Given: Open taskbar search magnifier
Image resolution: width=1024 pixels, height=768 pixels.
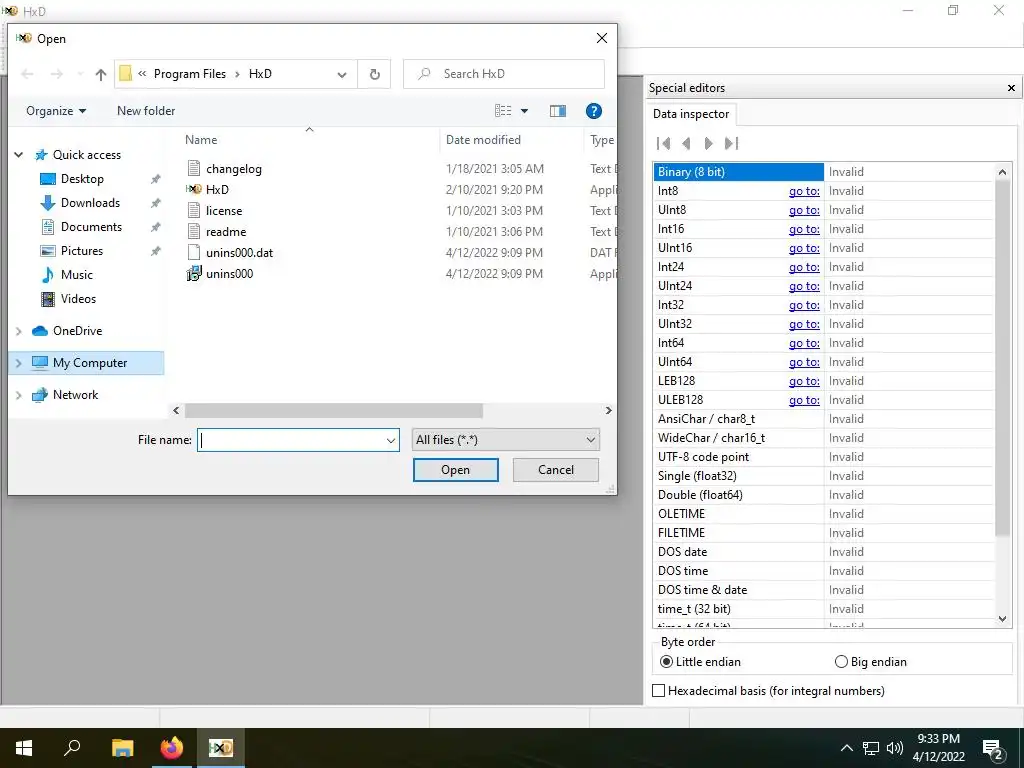Looking at the screenshot, I should tap(72, 748).
